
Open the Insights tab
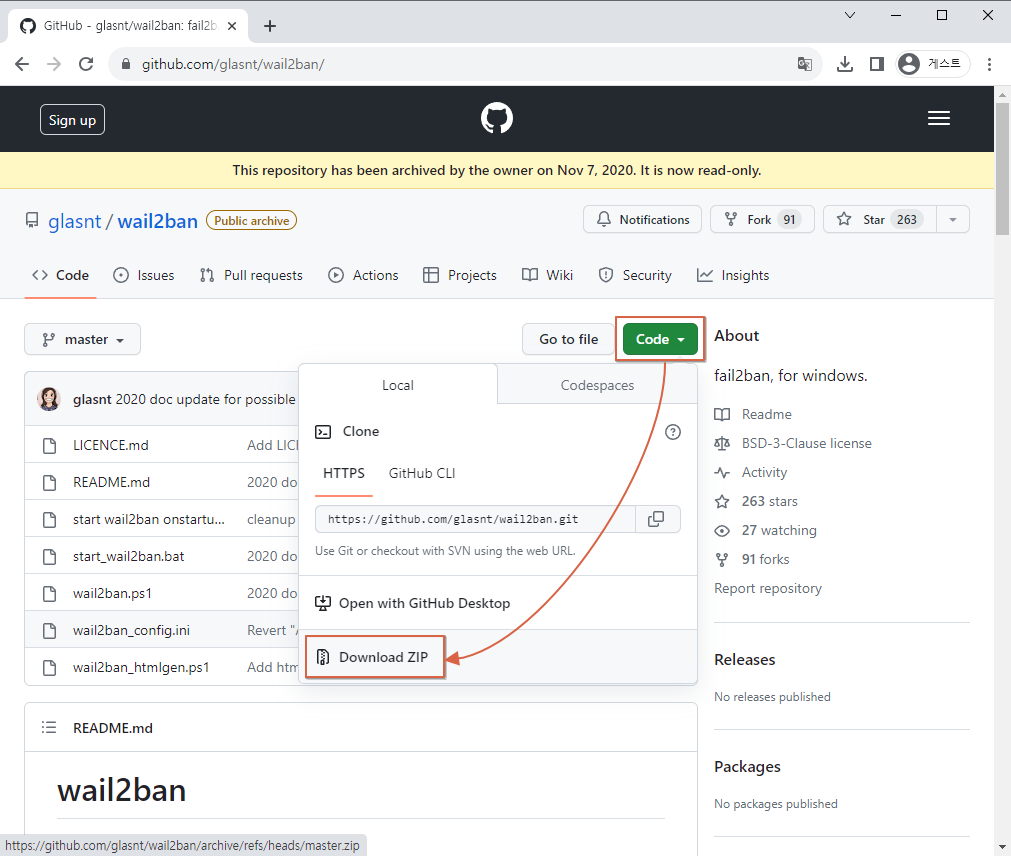coord(733,276)
